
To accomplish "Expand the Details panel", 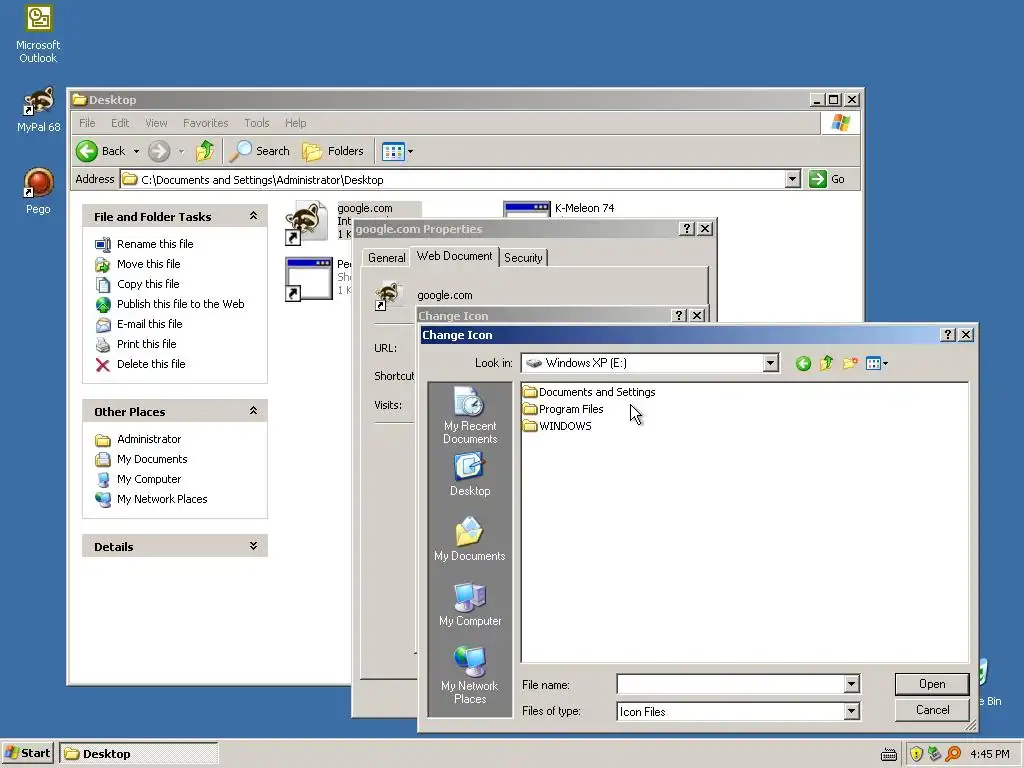I will point(253,546).
